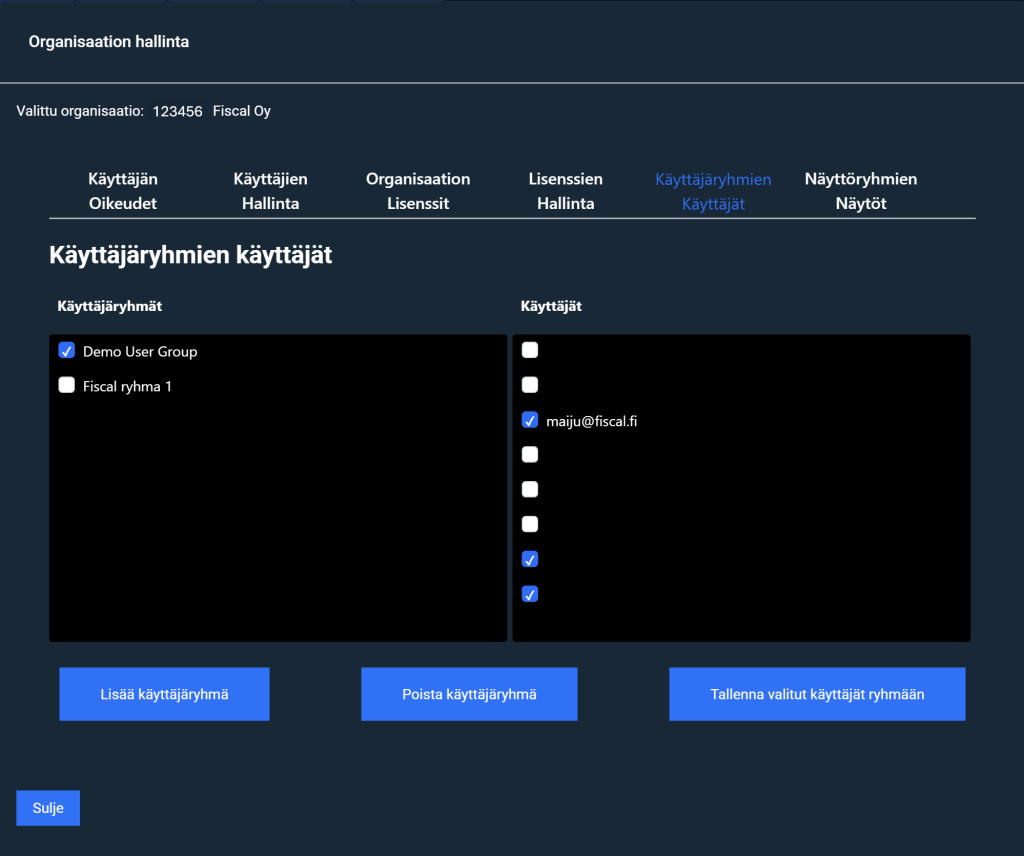Tick the unchecked box directly below maiju@fiscal.fi
The height and width of the screenshot is (856, 1024).
(530, 455)
